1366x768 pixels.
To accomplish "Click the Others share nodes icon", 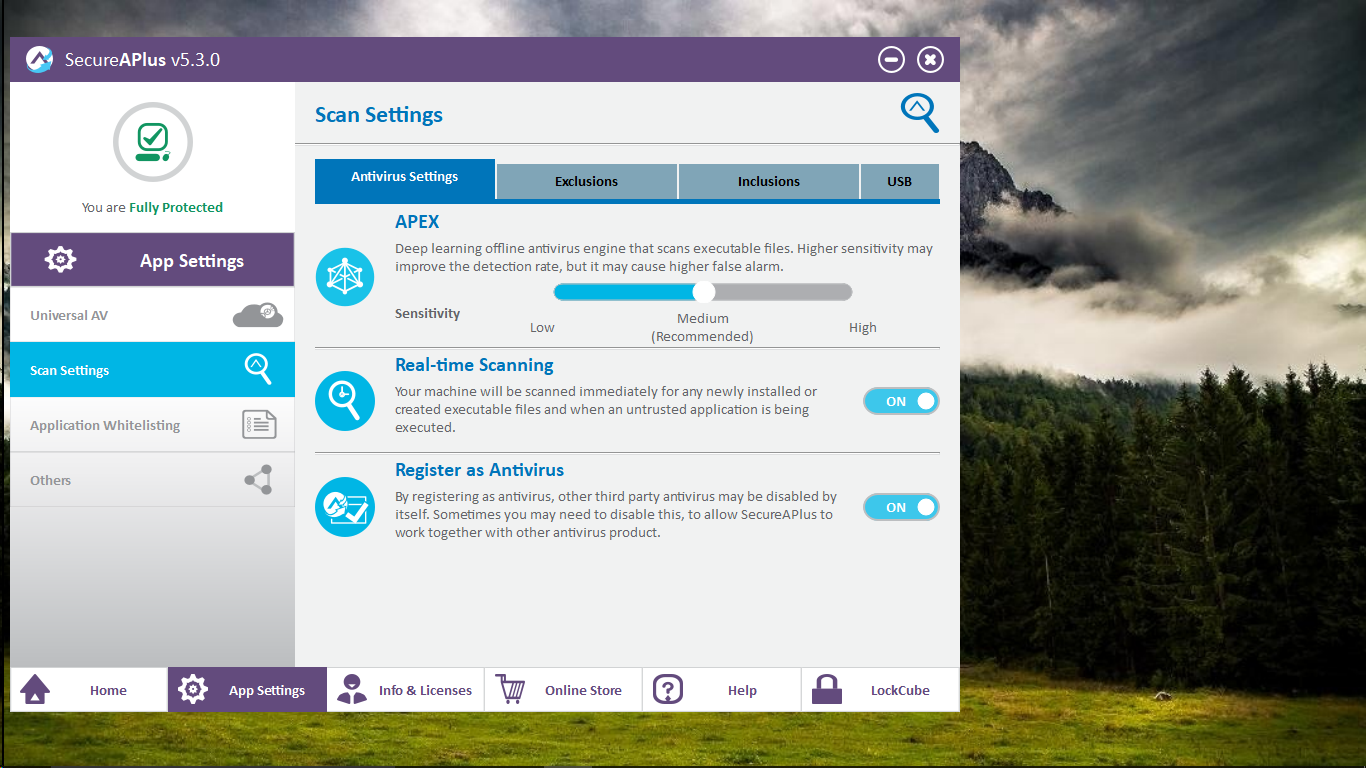I will 258,480.
